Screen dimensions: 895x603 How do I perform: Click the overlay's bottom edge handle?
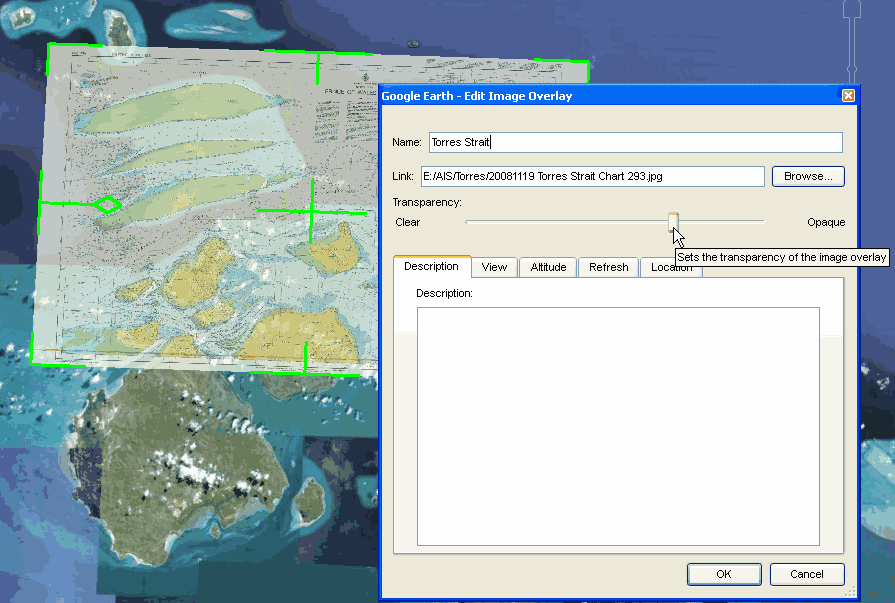(x=305, y=359)
